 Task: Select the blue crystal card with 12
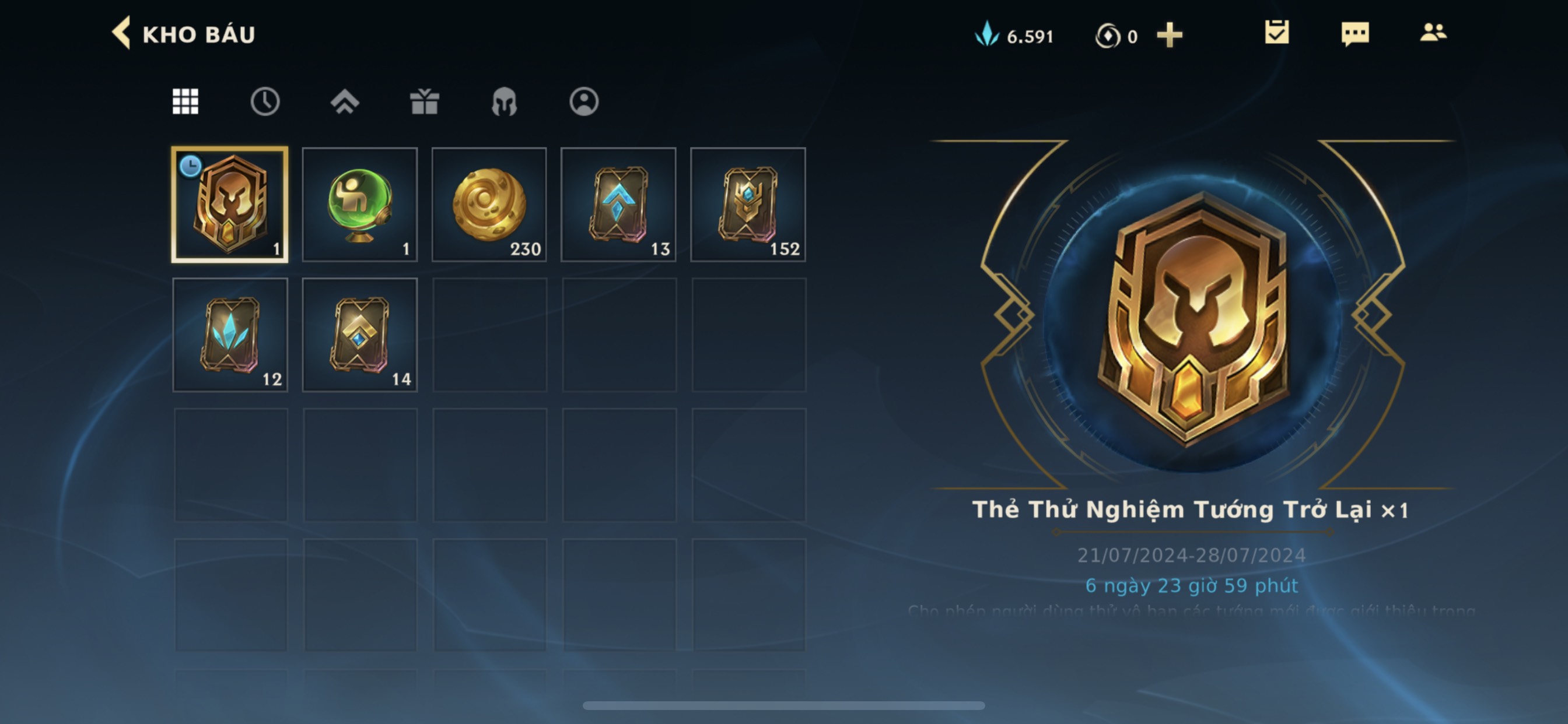(230, 335)
